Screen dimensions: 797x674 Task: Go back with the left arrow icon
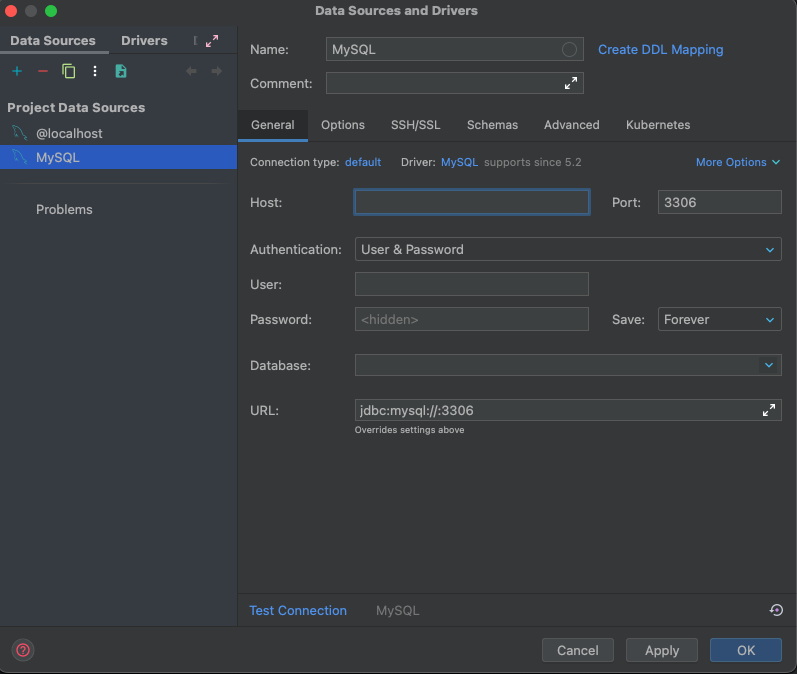coord(191,71)
